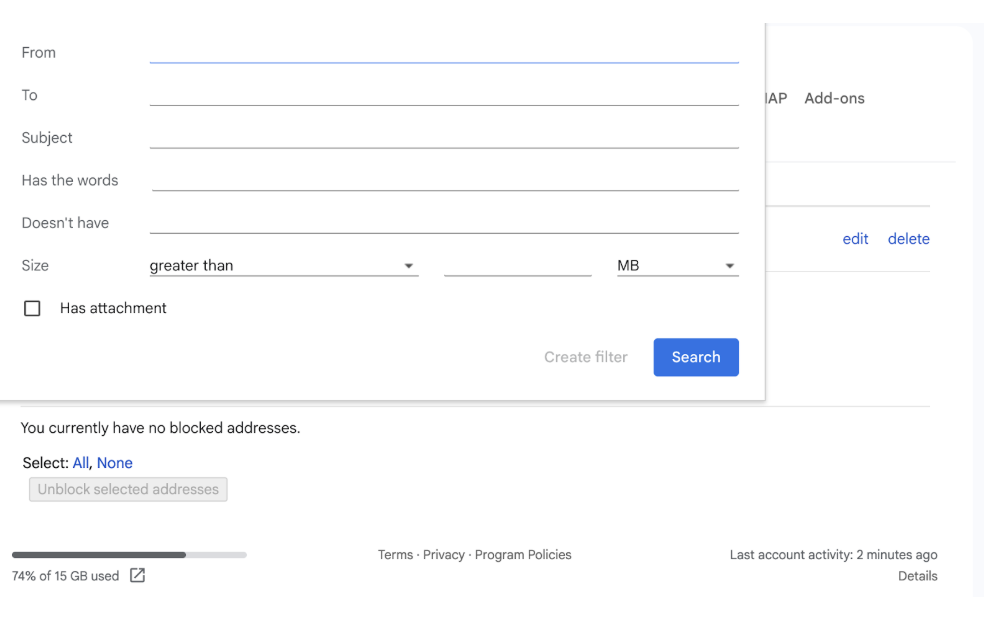
Task: Click into the To field
Action: 444,95
